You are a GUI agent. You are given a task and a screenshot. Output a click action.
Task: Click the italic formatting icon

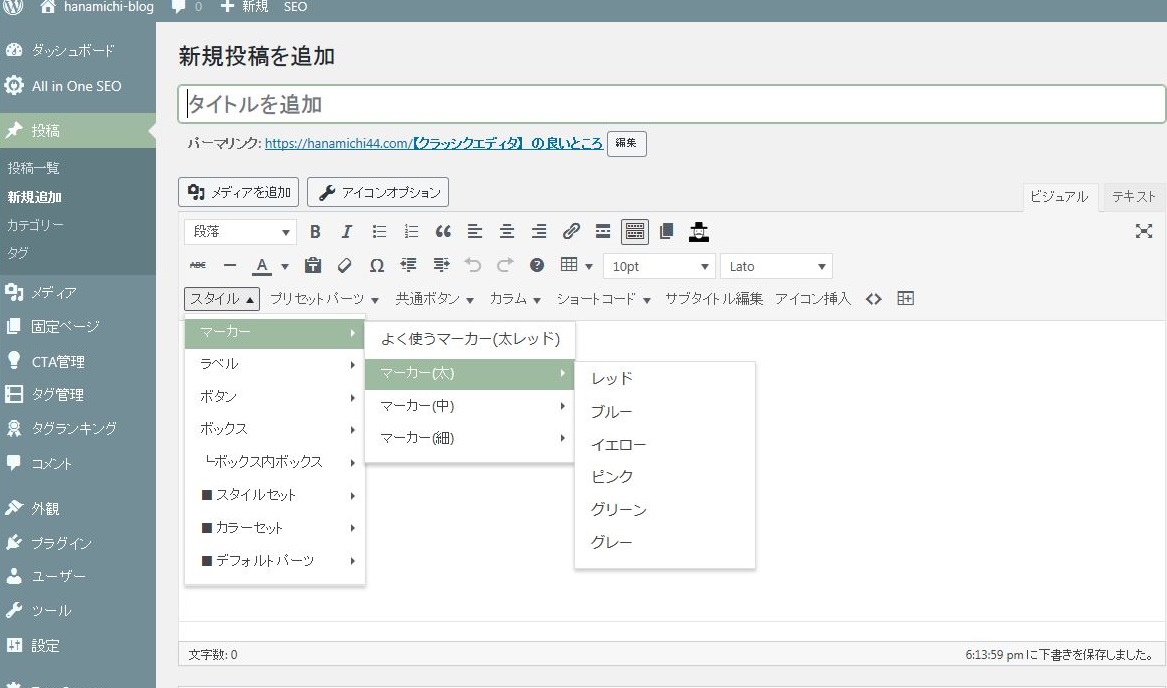click(x=347, y=232)
